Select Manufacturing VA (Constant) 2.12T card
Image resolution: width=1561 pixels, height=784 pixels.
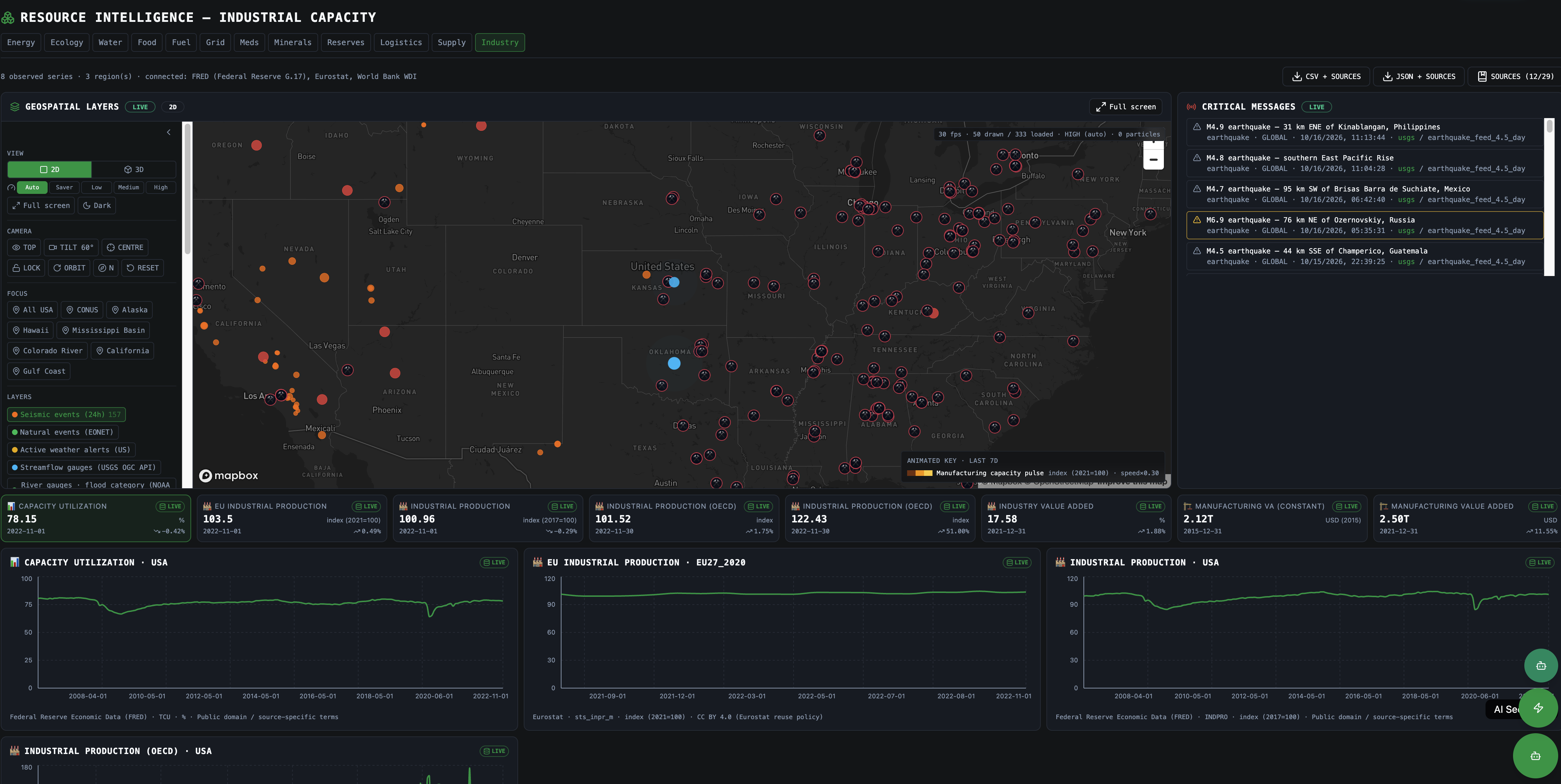click(x=1272, y=519)
